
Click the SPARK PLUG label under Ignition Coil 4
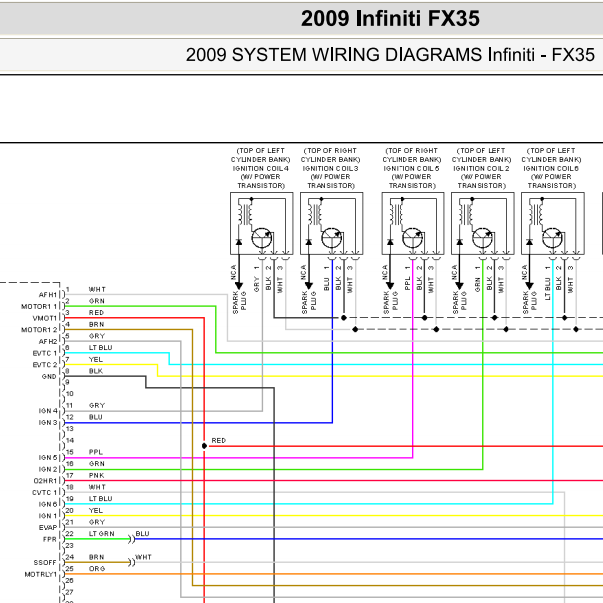(x=239, y=302)
